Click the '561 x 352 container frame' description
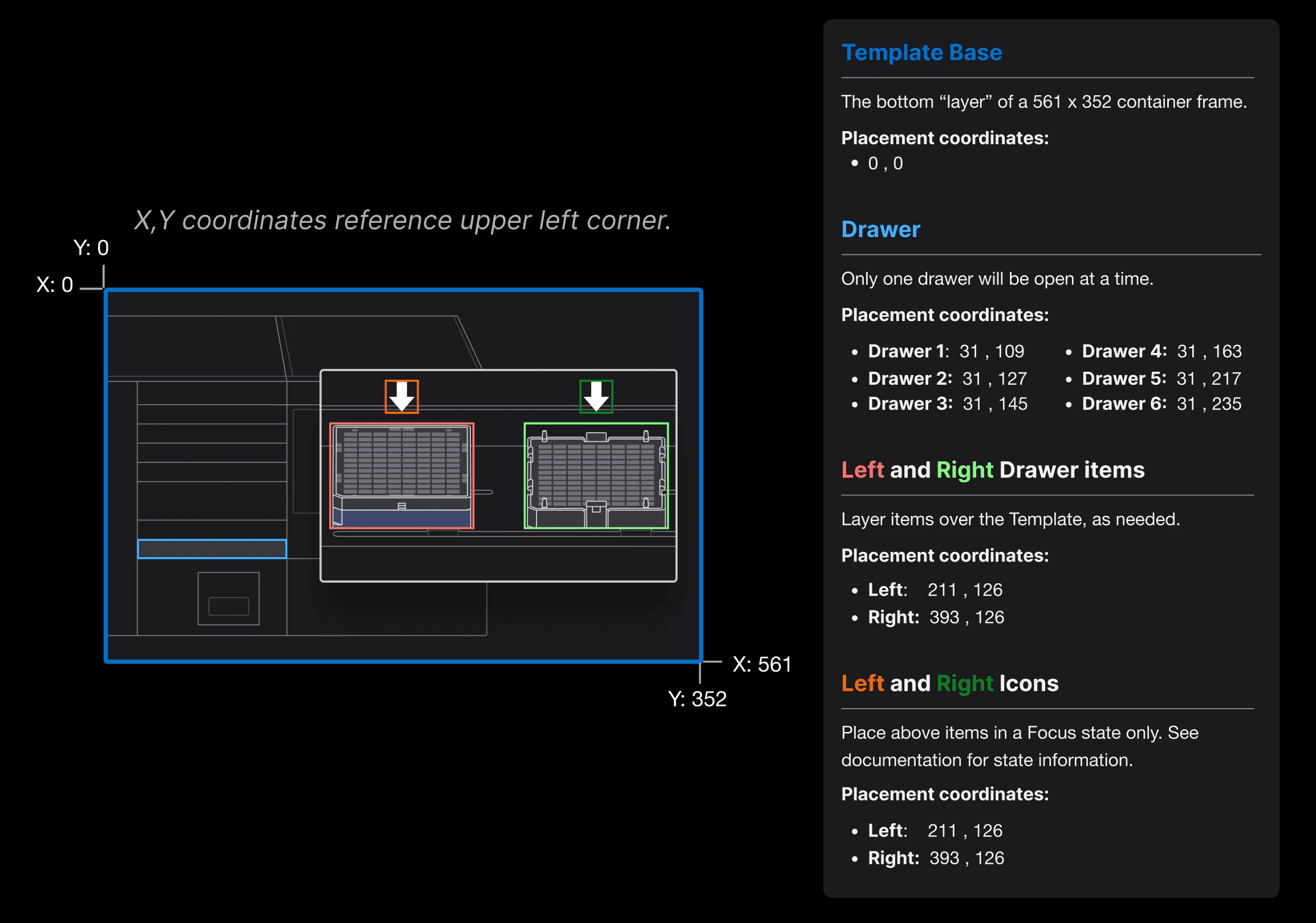This screenshot has width=1316, height=923. pos(1044,102)
